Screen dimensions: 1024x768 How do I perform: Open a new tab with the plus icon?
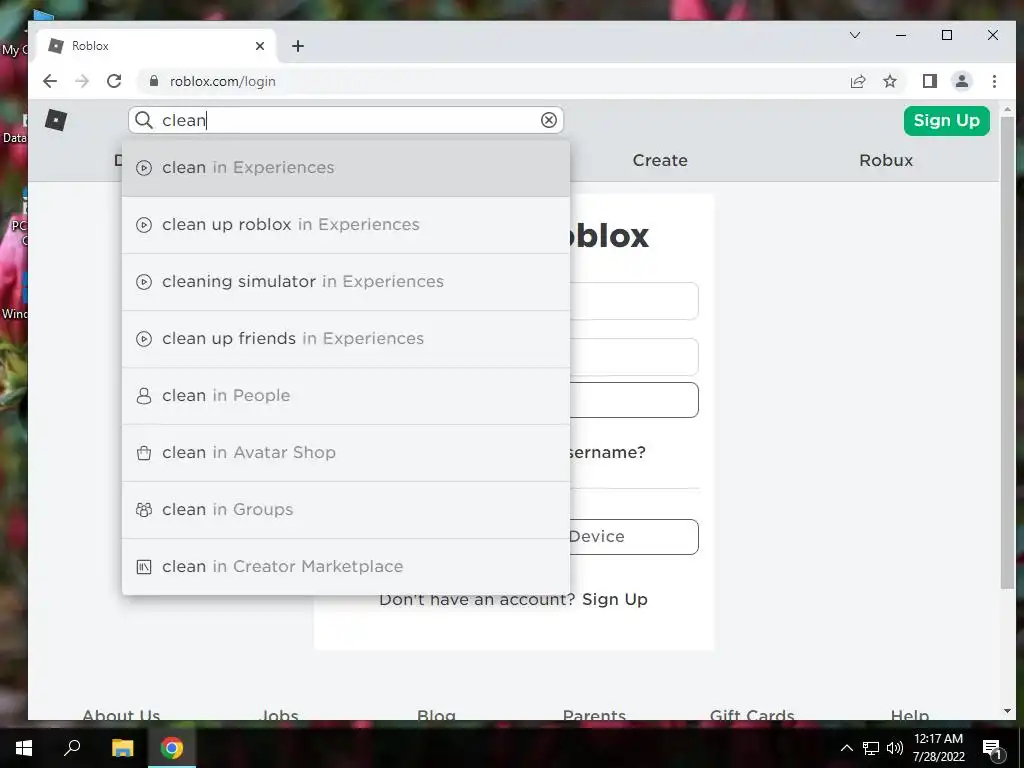click(x=298, y=46)
